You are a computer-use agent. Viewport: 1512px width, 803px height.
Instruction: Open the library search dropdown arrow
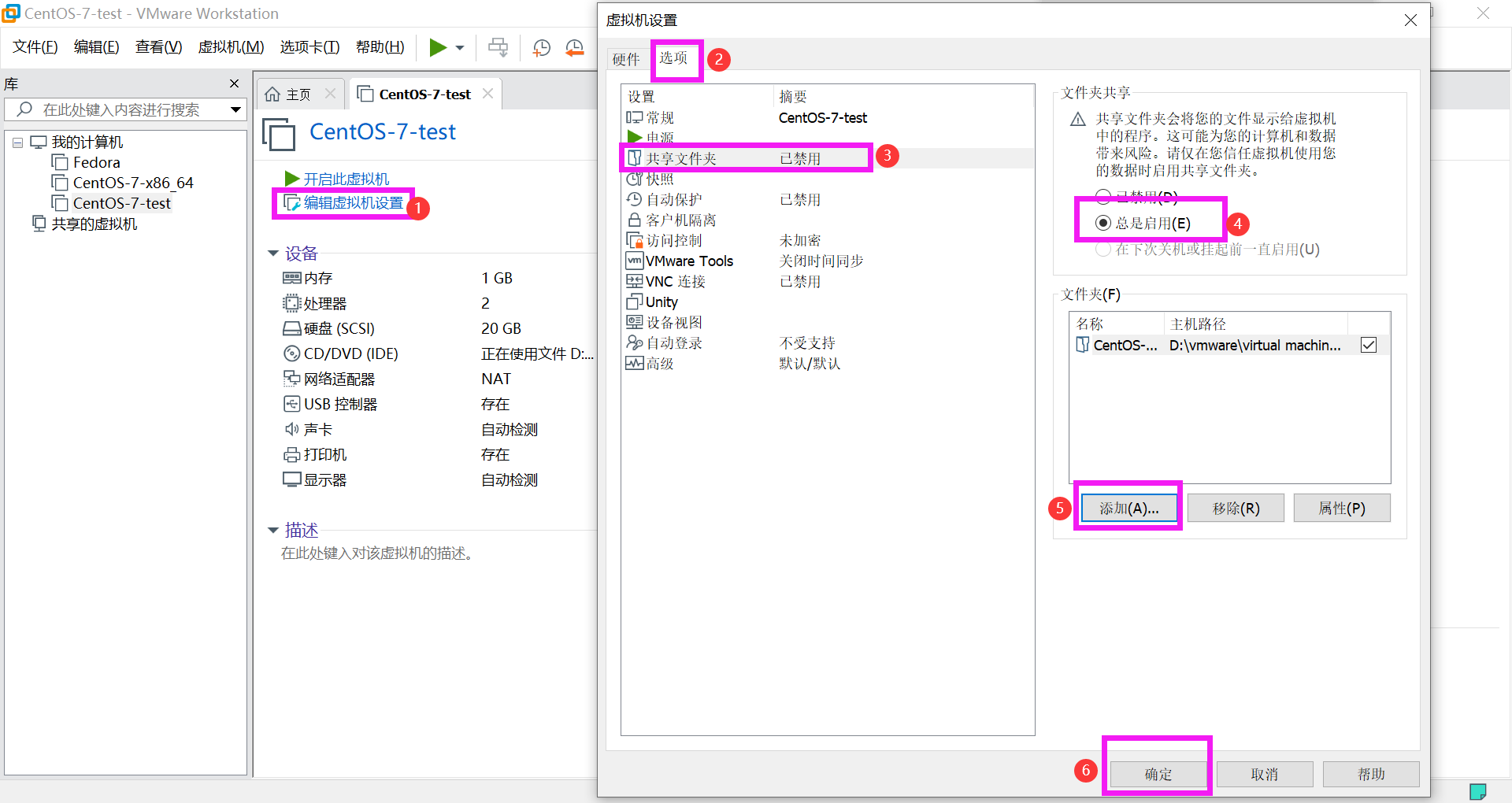pyautogui.click(x=235, y=109)
